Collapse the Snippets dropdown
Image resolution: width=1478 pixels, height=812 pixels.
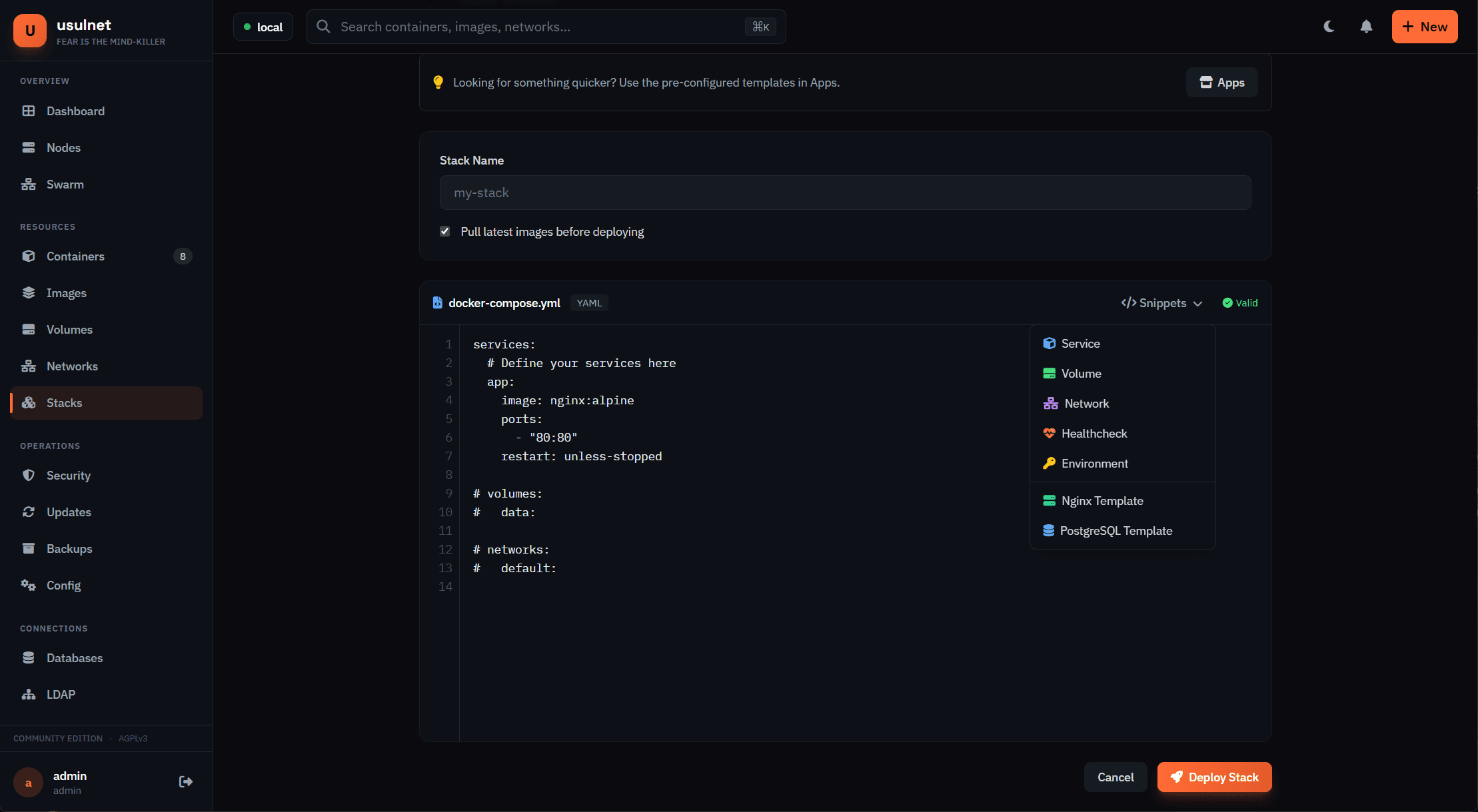tap(1161, 303)
